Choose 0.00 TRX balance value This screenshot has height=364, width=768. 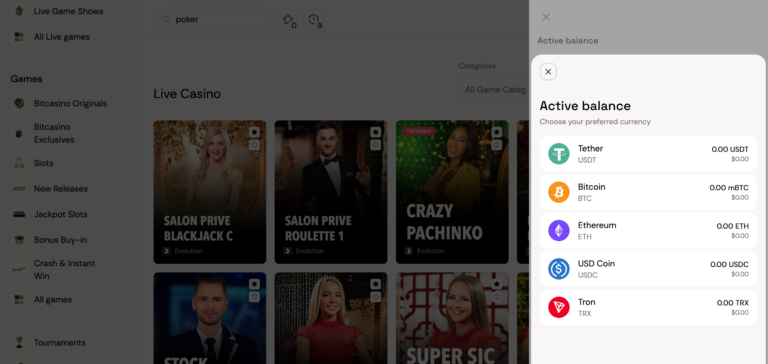pyautogui.click(x=733, y=303)
